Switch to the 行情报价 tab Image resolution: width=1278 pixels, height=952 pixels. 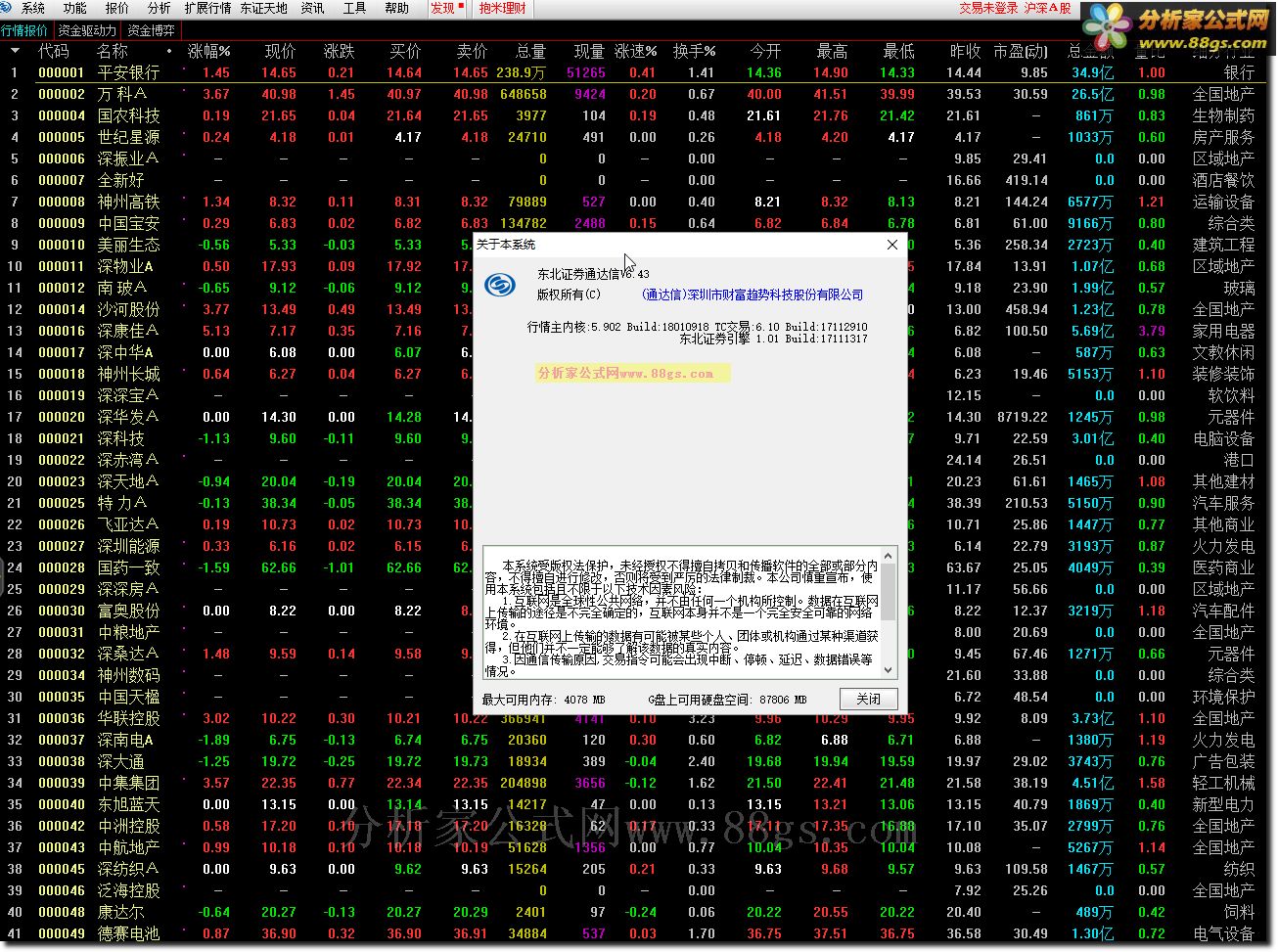click(24, 30)
